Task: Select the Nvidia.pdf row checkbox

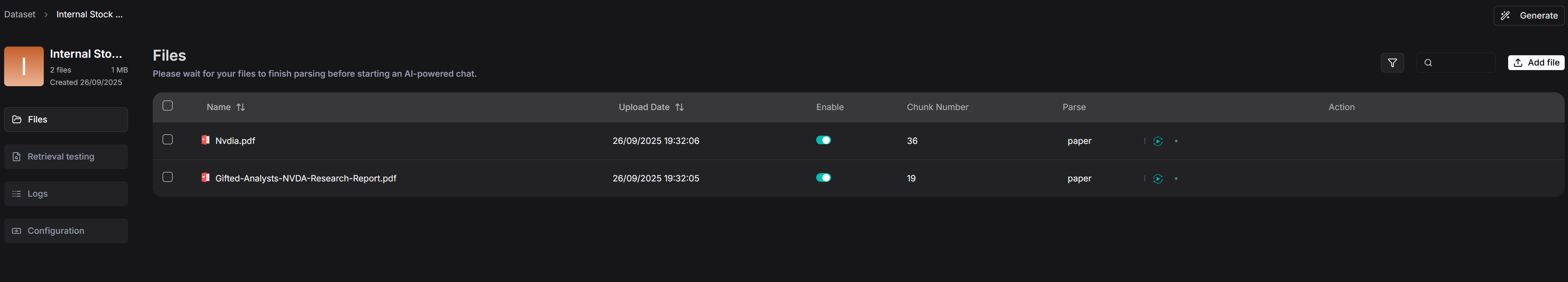Action: click(x=167, y=140)
